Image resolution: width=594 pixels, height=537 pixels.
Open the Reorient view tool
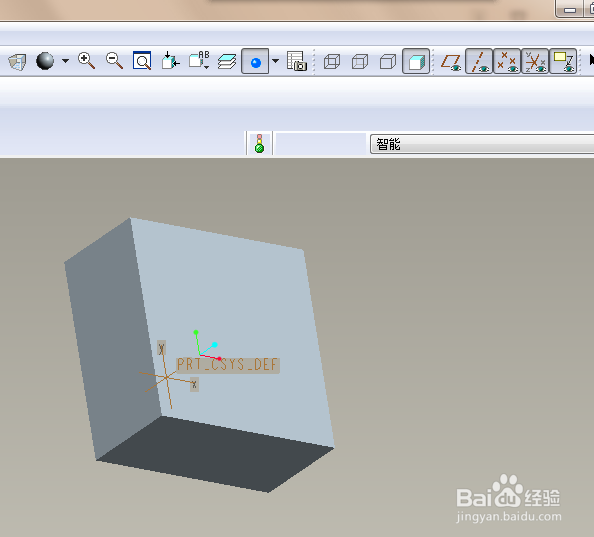pyautogui.click(x=170, y=61)
